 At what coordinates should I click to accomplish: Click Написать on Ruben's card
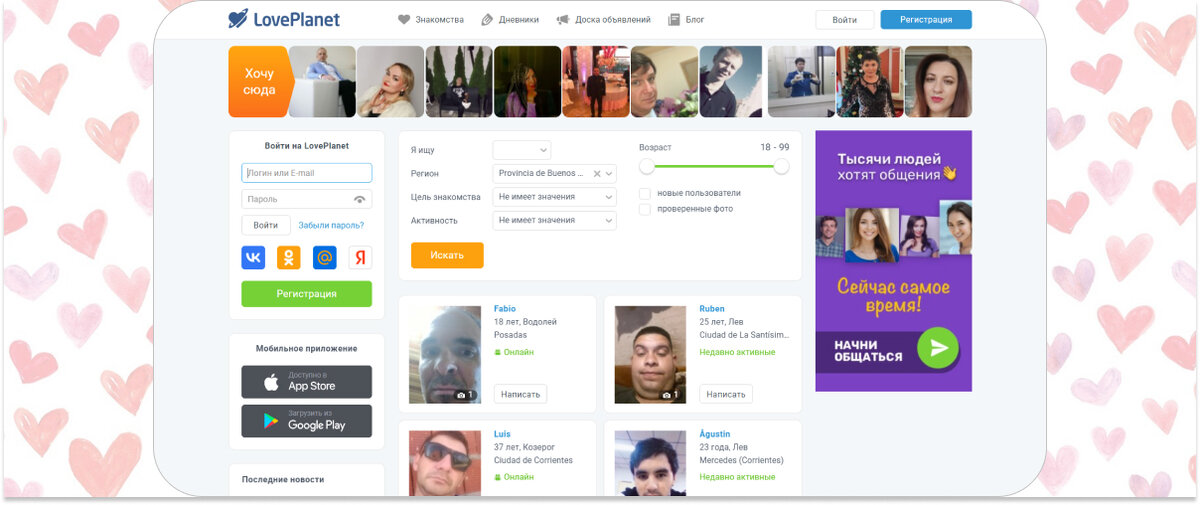[x=726, y=394]
